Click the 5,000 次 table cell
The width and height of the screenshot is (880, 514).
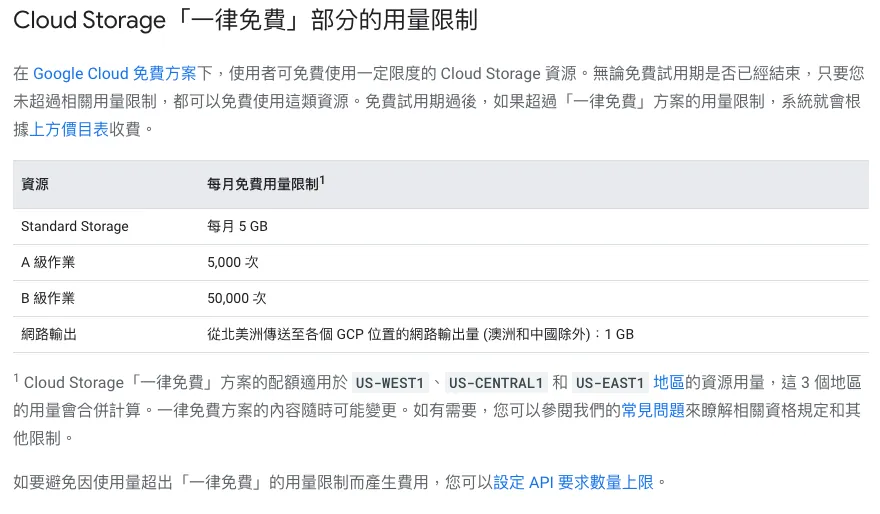[x=233, y=262]
